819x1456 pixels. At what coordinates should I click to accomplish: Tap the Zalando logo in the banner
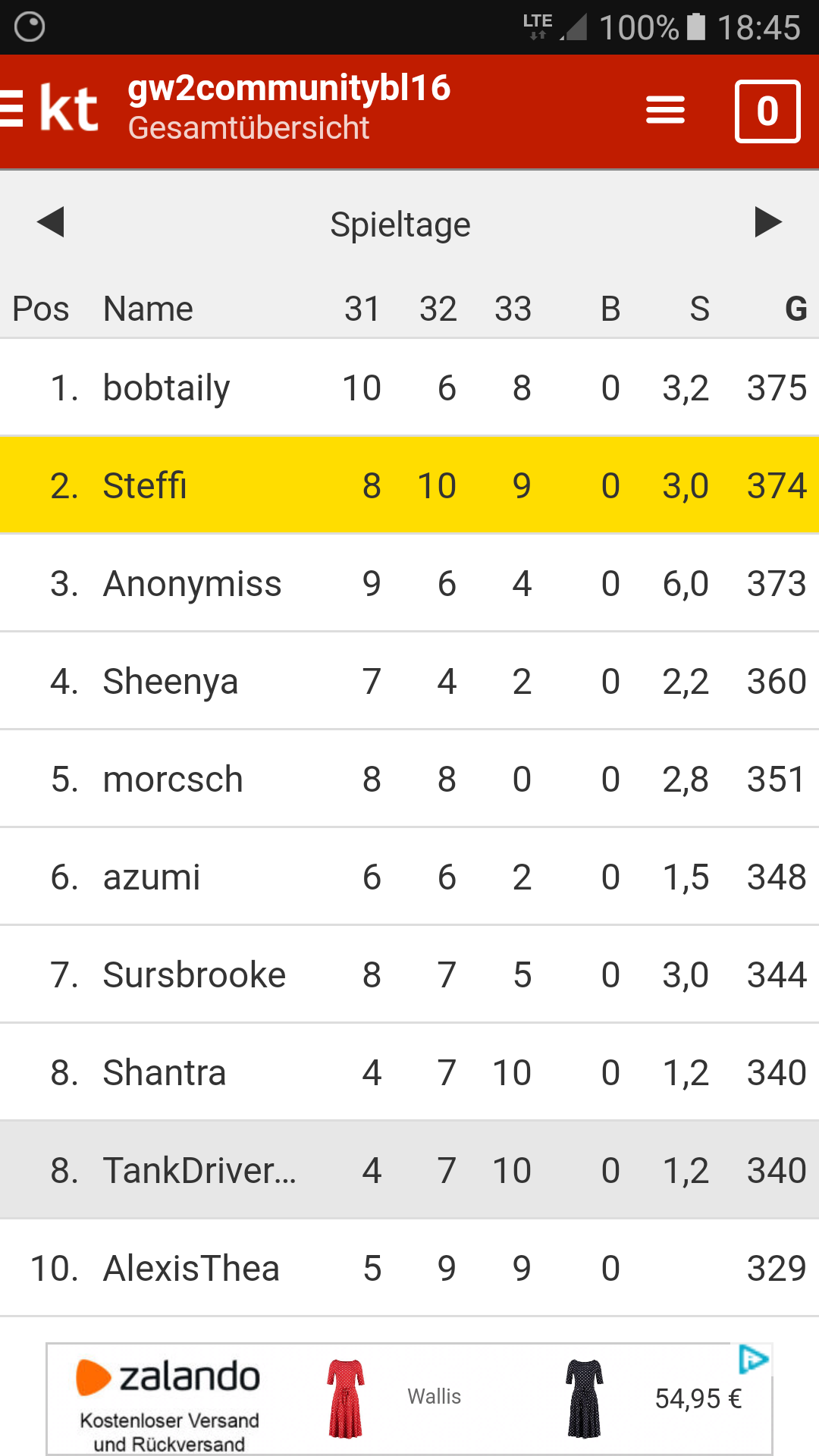pos(168,1377)
